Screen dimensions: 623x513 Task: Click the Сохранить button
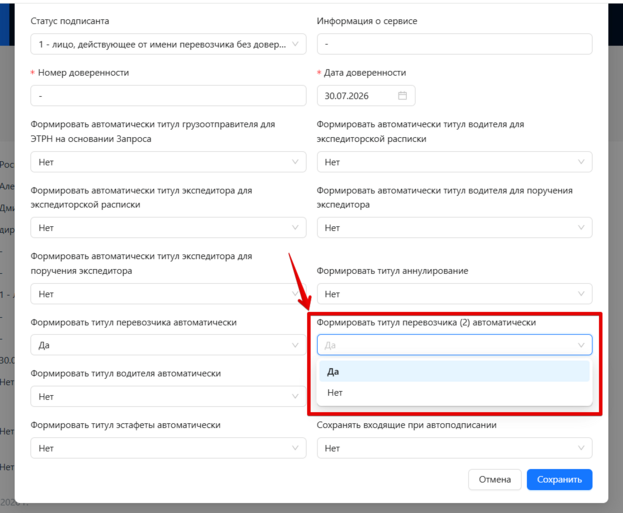tap(559, 480)
